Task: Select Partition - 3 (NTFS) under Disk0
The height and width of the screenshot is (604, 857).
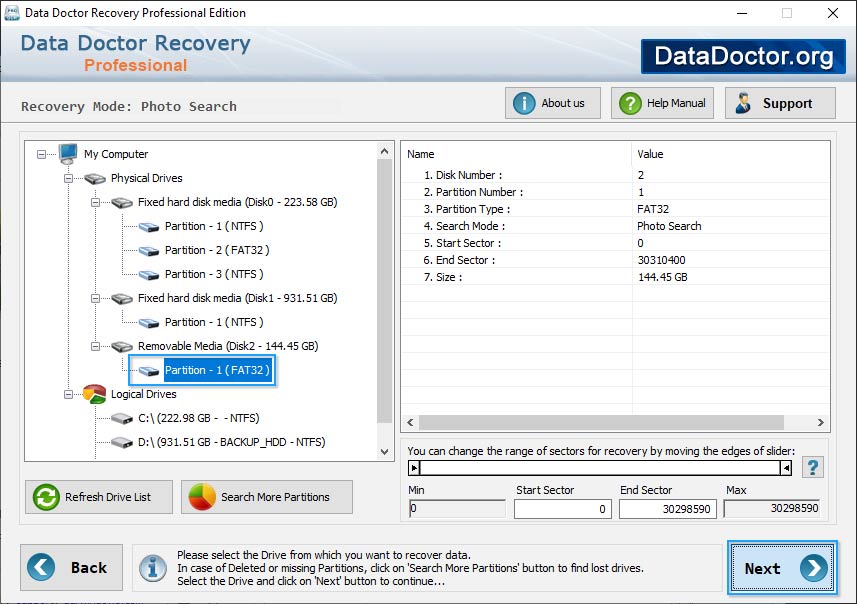Action: (214, 274)
